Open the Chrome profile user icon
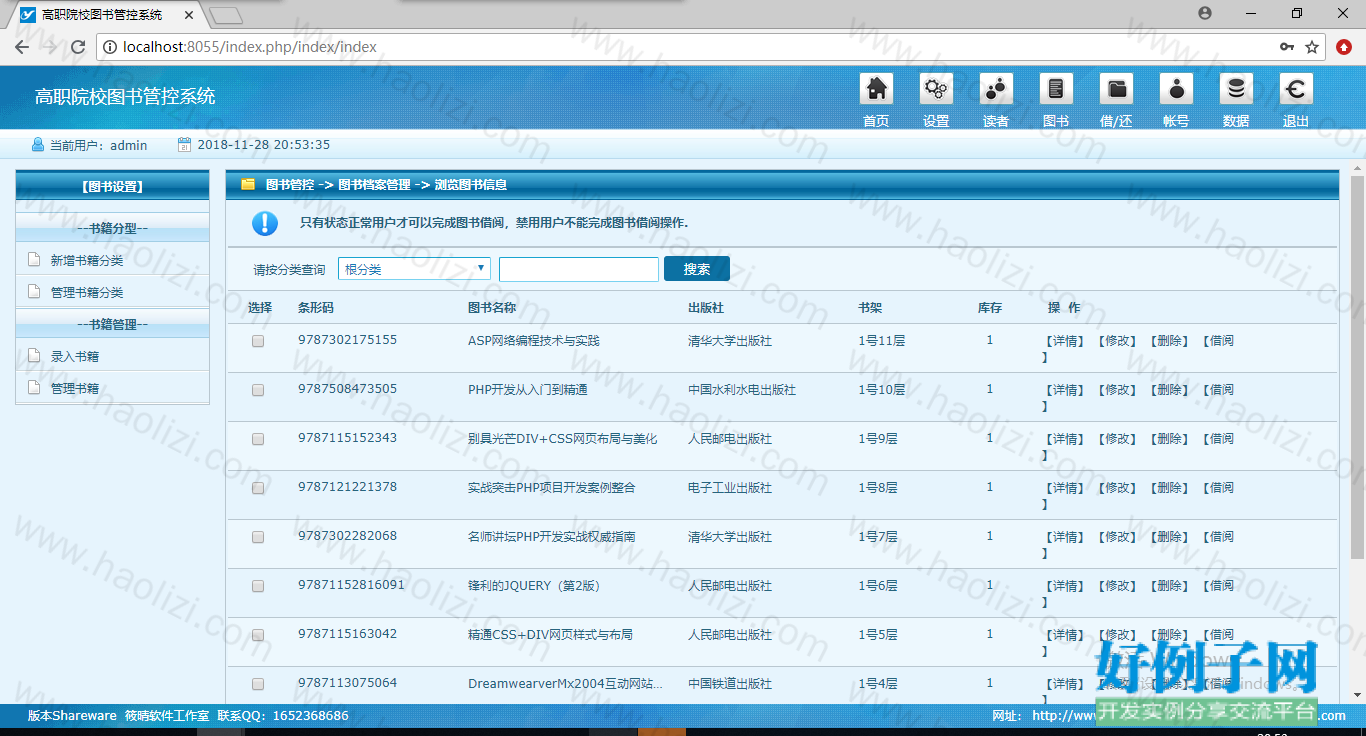The image size is (1366, 736). 1205,13
